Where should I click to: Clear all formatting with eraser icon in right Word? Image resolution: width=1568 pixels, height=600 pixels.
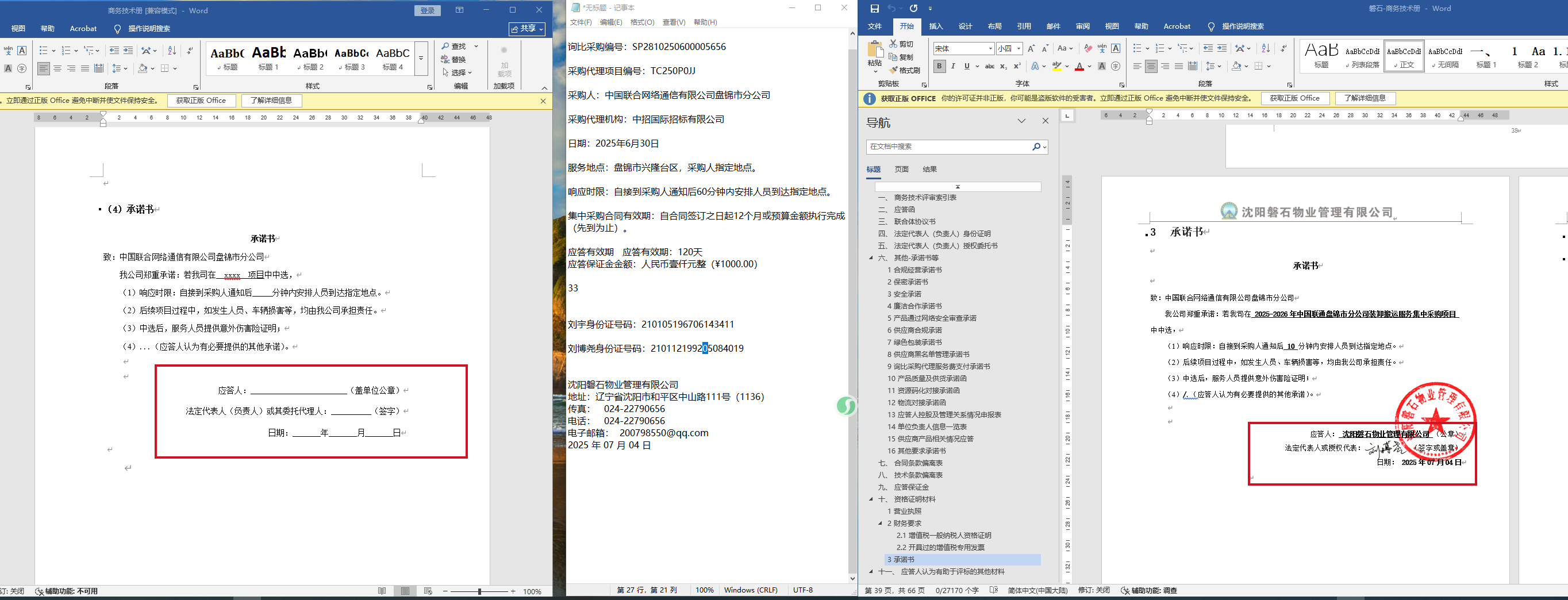[x=1087, y=49]
